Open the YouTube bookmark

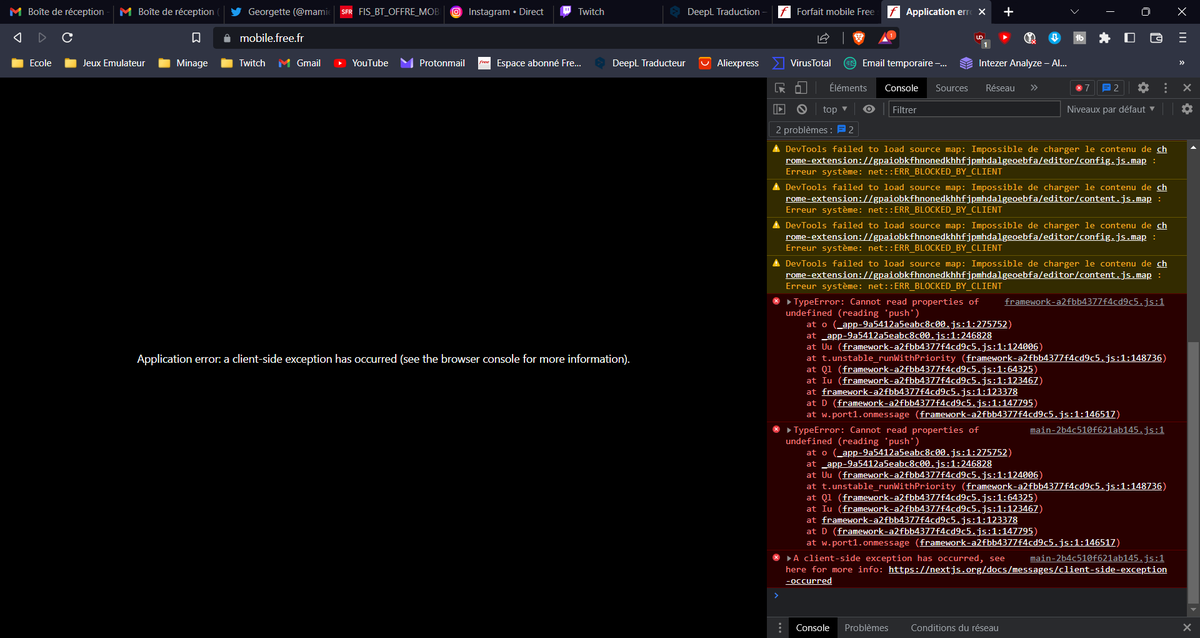pyautogui.click(x=360, y=63)
